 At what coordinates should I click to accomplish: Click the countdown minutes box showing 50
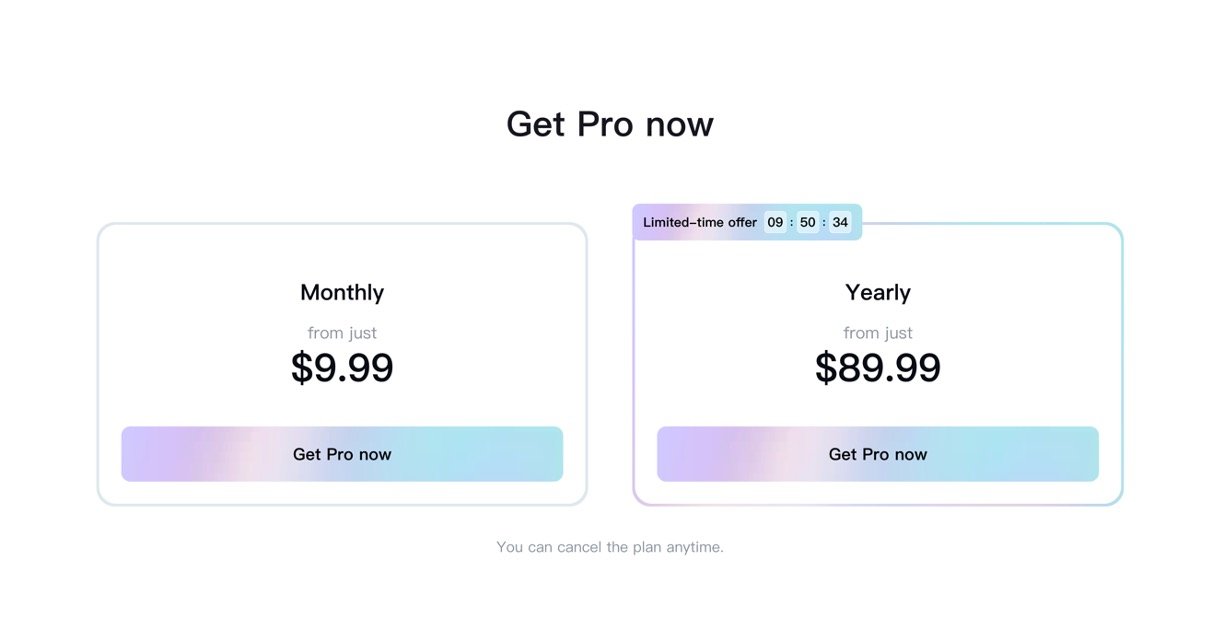click(807, 222)
